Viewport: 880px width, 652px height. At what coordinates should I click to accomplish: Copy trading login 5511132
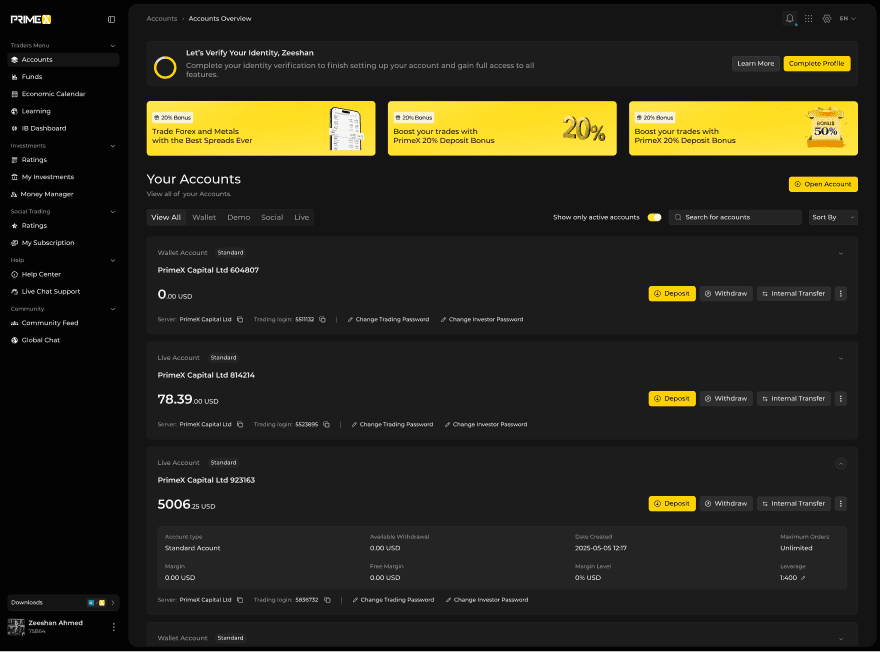[323, 319]
